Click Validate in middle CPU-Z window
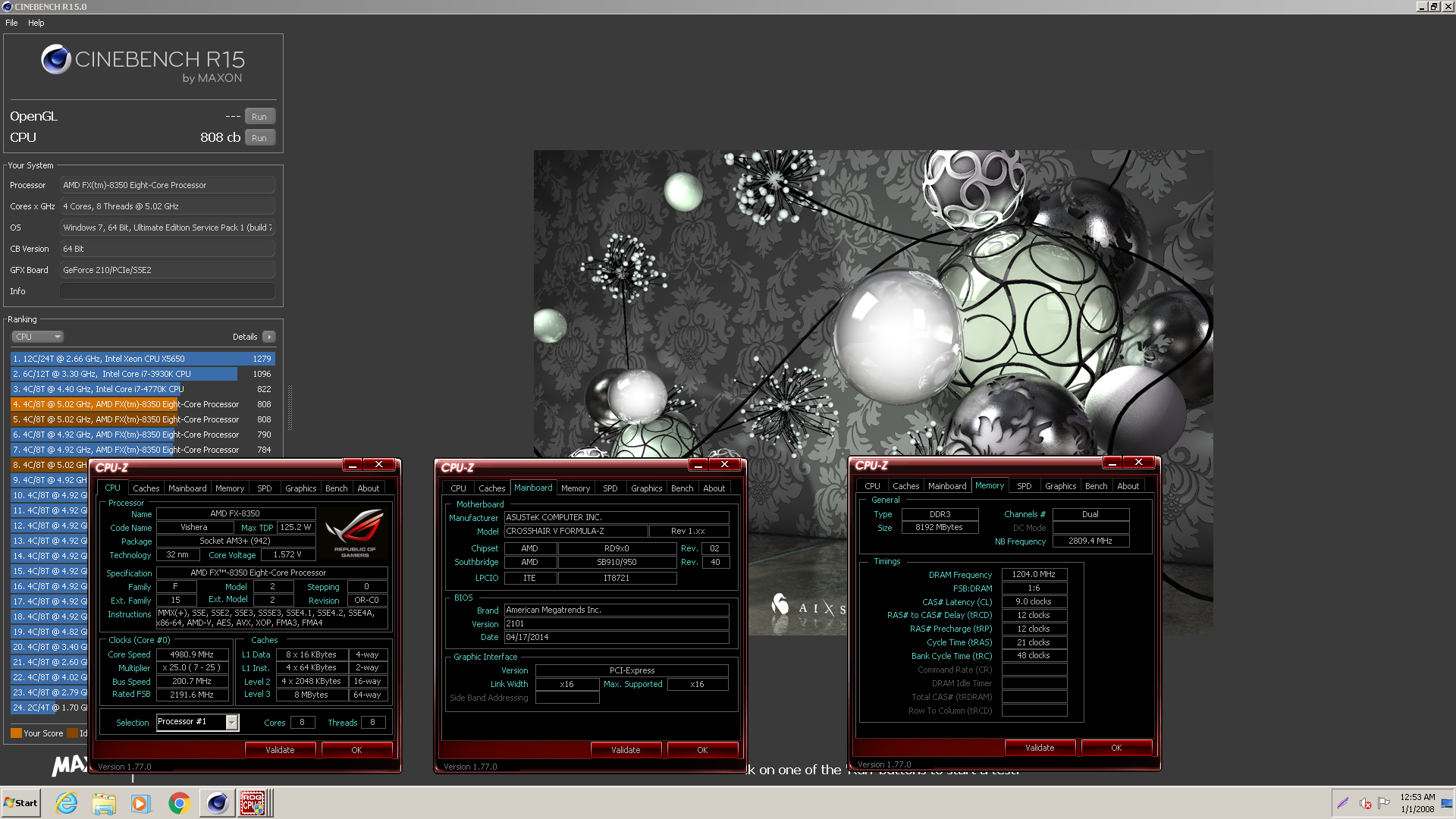 pyautogui.click(x=626, y=750)
